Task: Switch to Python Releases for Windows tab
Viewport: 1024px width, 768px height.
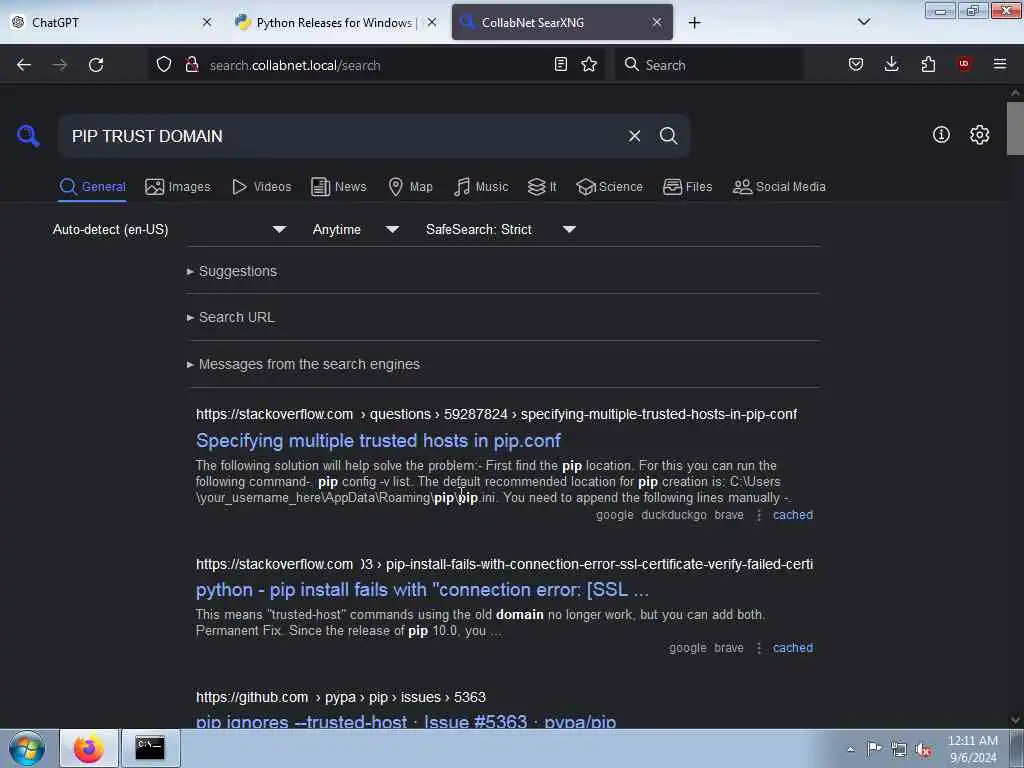Action: click(335, 22)
